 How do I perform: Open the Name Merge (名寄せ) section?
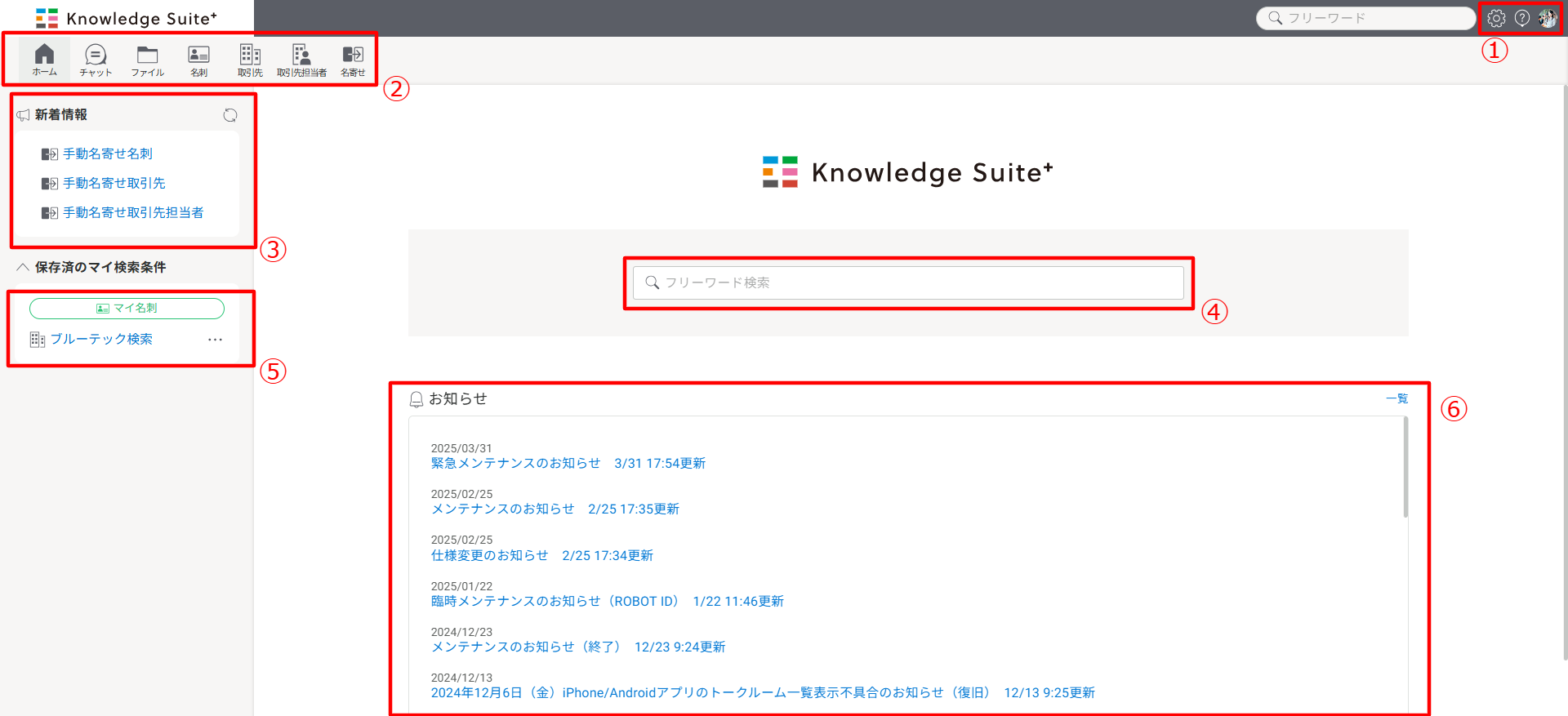pyautogui.click(x=353, y=60)
